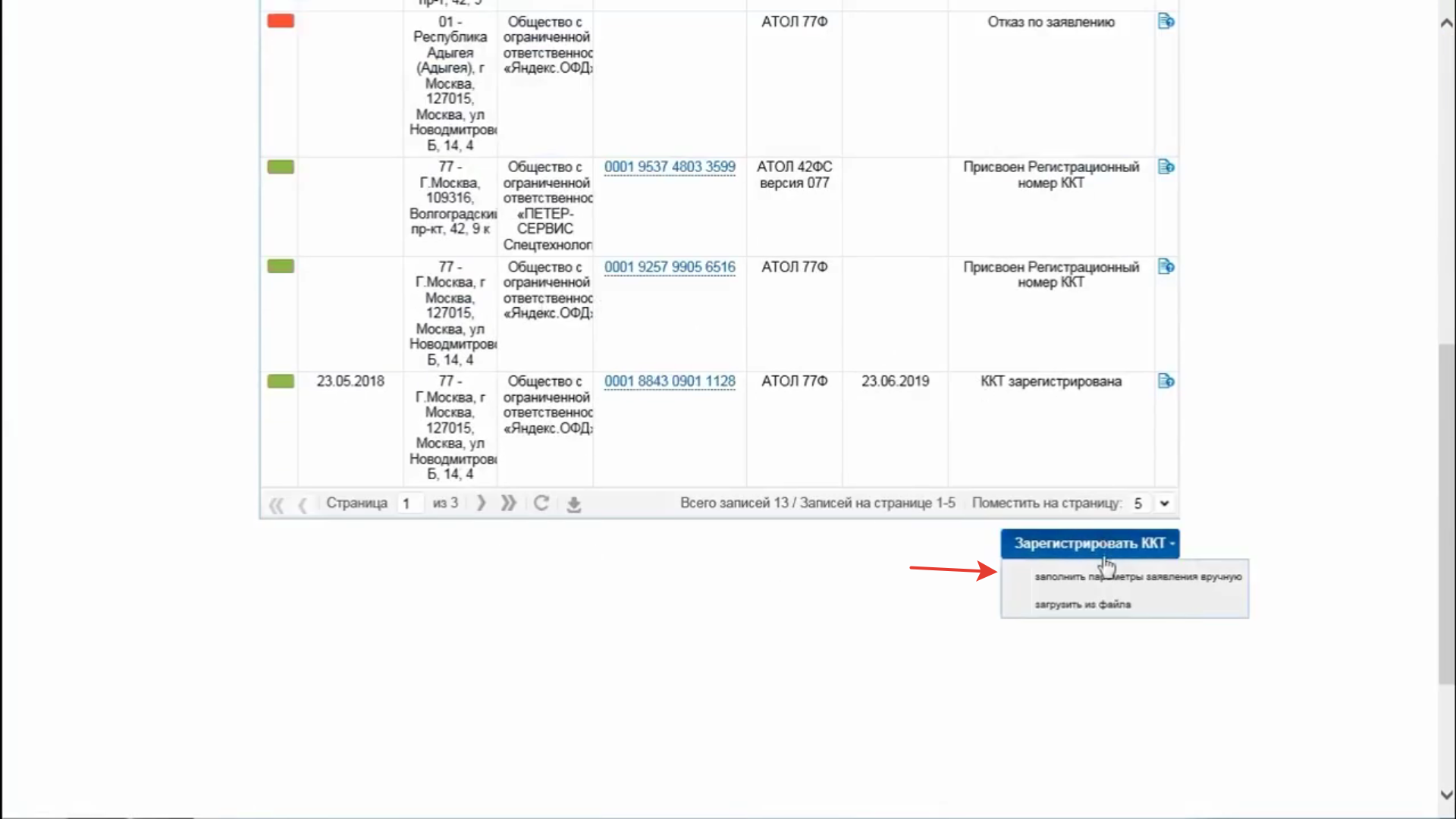
Task: Go to the first page arrow
Action: click(276, 504)
